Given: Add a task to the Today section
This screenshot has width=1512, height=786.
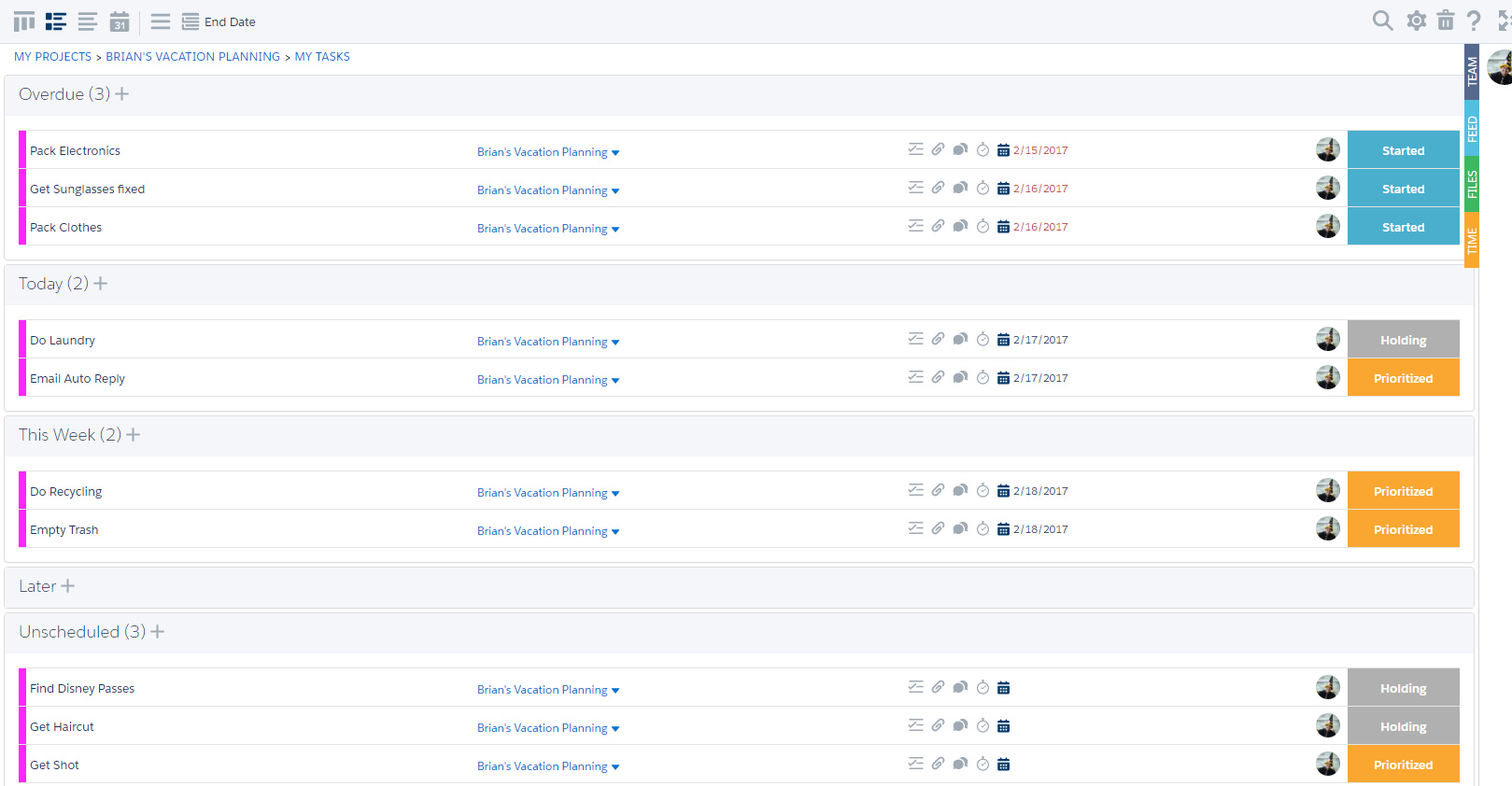Looking at the screenshot, I should [x=101, y=284].
